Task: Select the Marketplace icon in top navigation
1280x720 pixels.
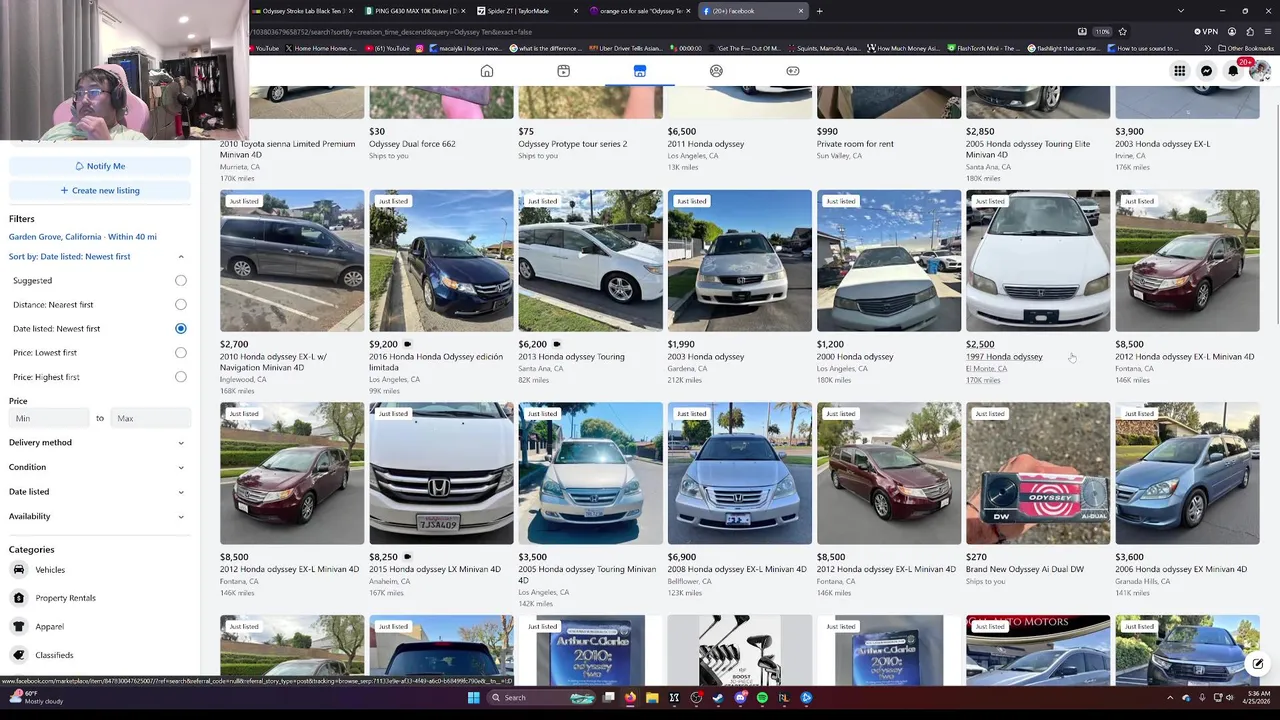Action: tap(640, 71)
